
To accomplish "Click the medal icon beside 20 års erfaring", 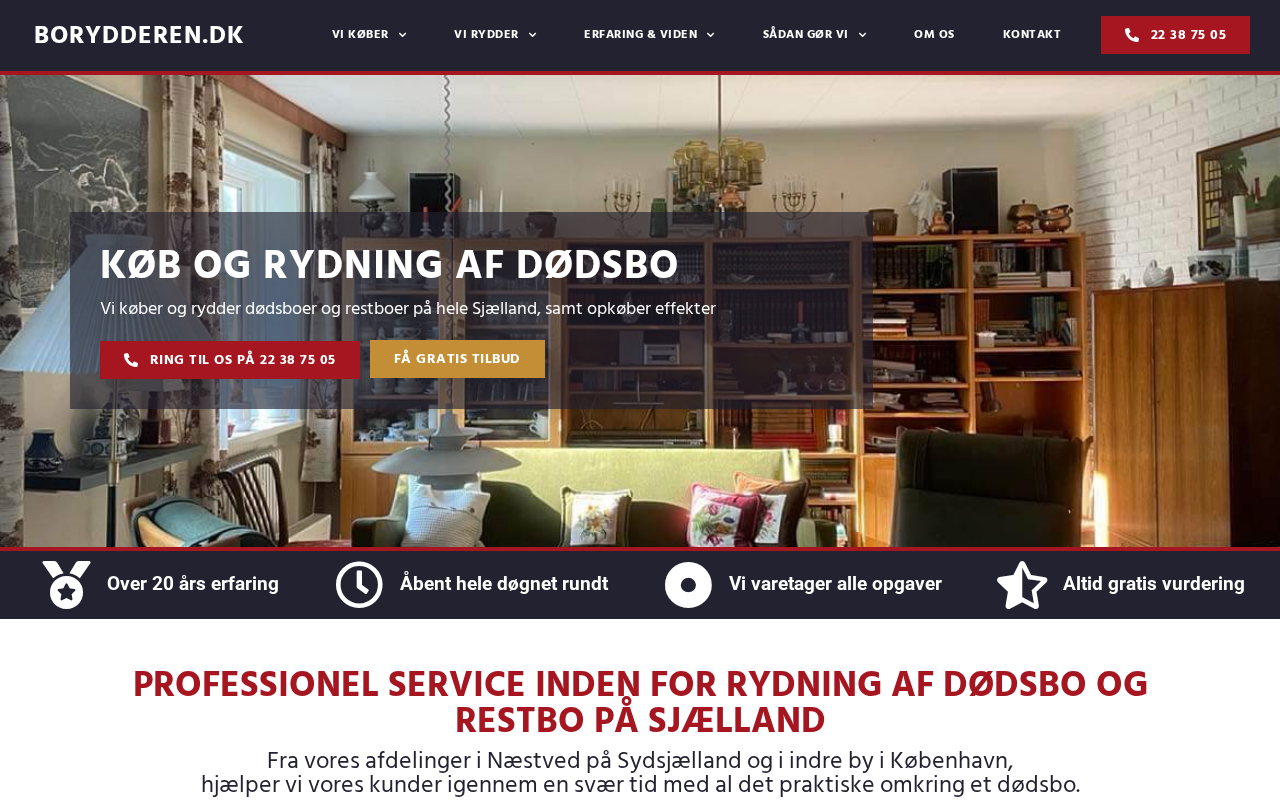I will 66,584.
